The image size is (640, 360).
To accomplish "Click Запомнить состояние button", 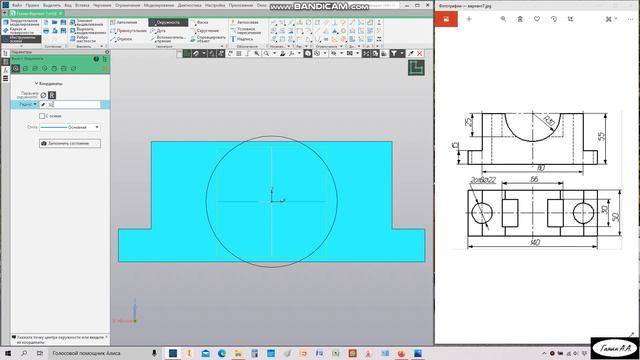I will (x=70, y=143).
